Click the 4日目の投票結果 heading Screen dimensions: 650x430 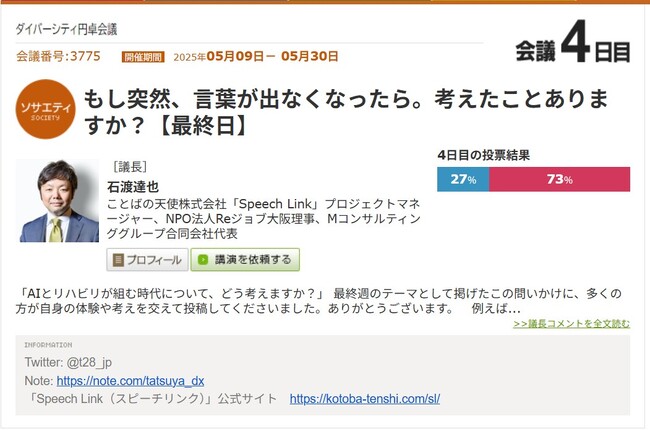tap(483, 155)
